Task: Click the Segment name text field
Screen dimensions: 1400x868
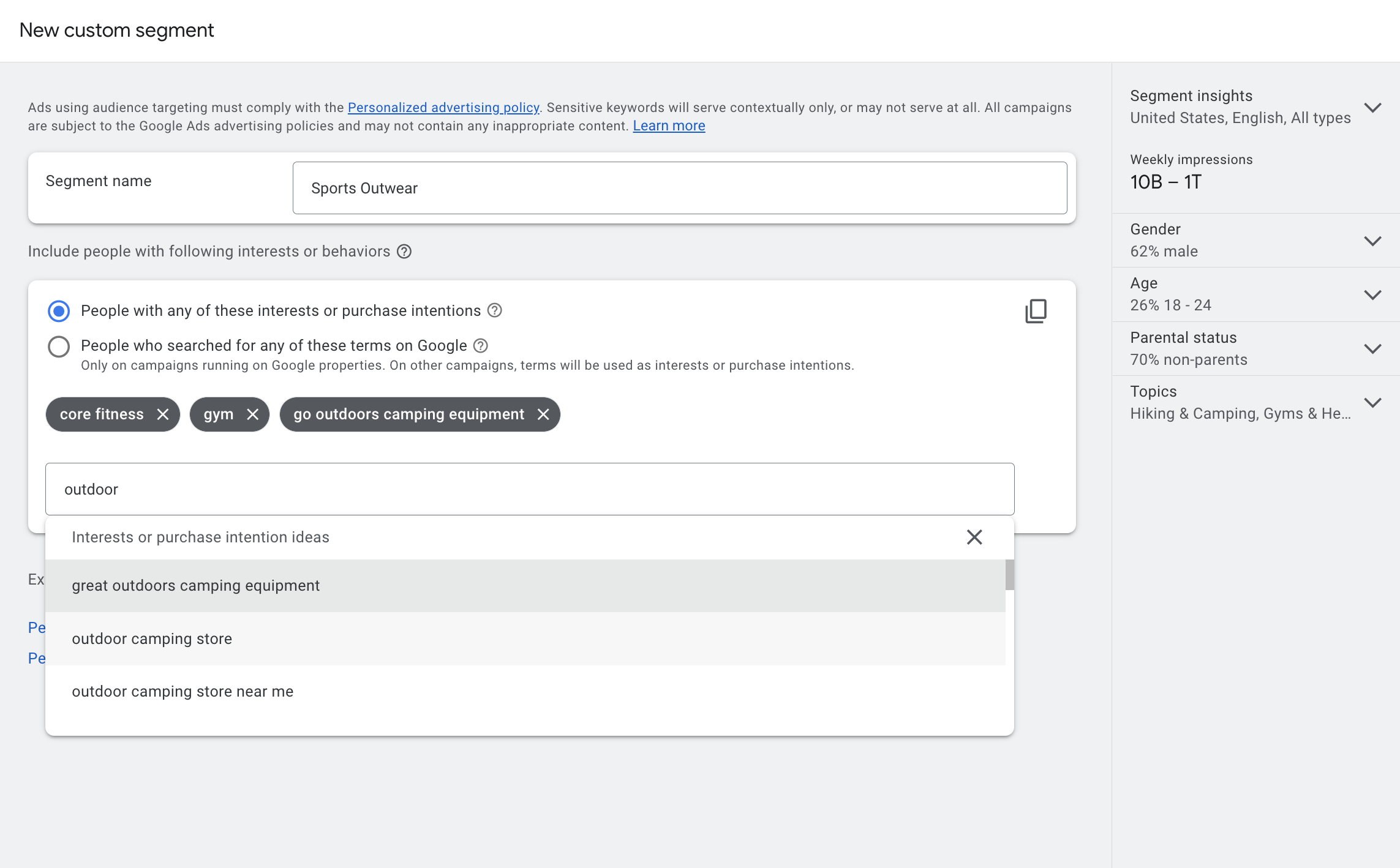Action: (679, 188)
